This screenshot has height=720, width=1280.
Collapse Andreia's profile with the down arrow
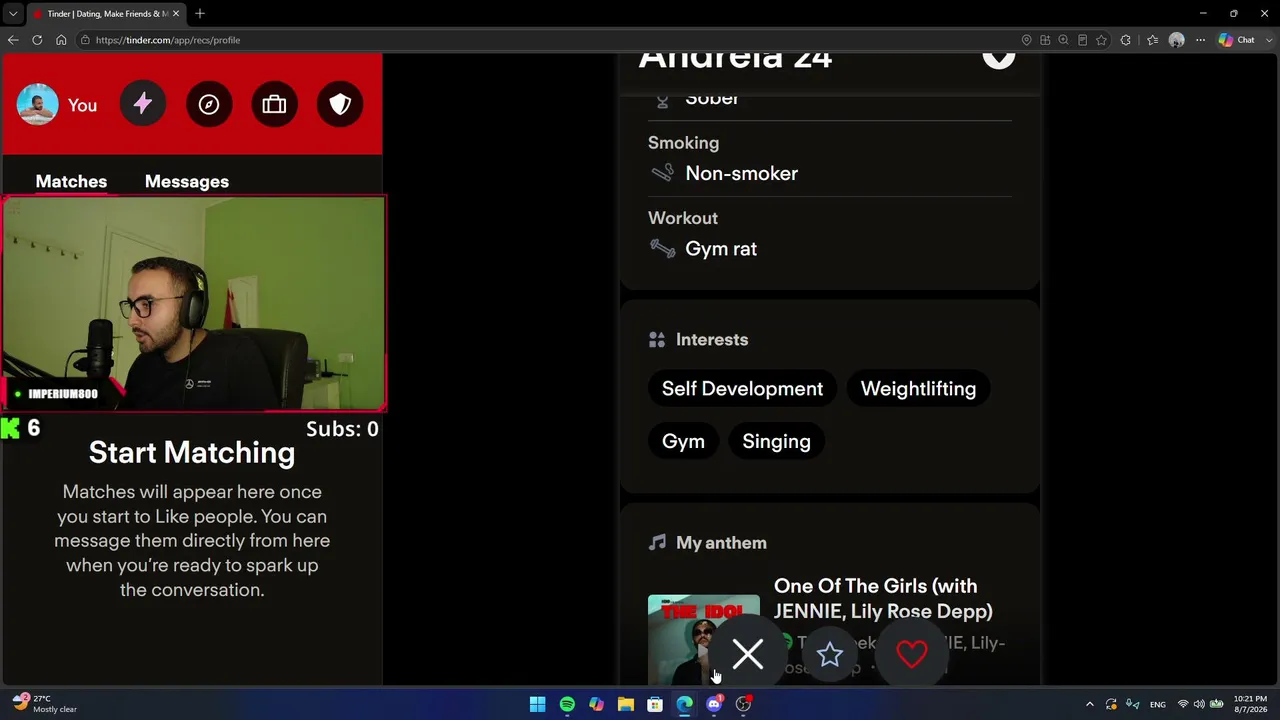[998, 57]
